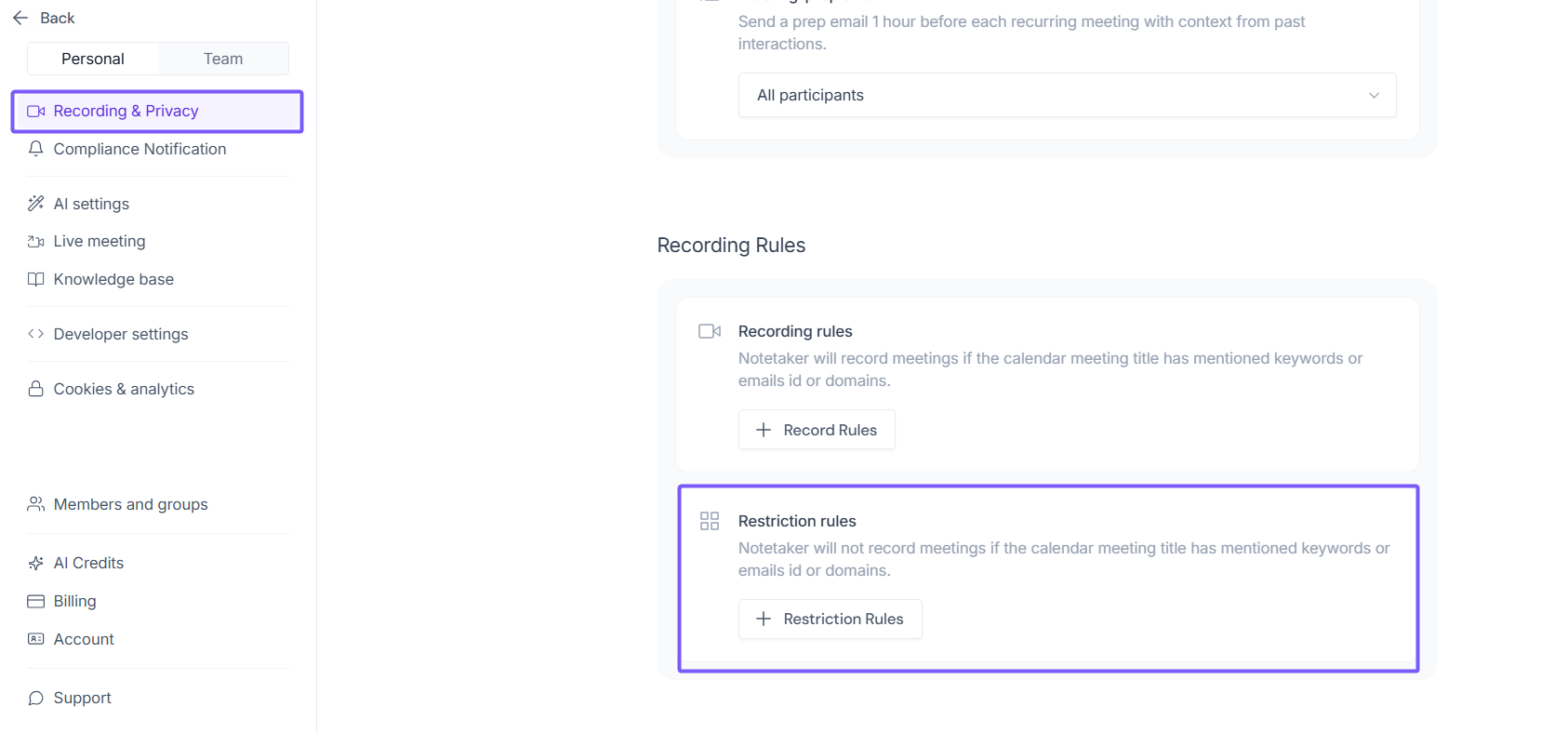This screenshot has width=1568, height=733.
Task: Click the Support chat bubble icon
Action: coord(36,698)
